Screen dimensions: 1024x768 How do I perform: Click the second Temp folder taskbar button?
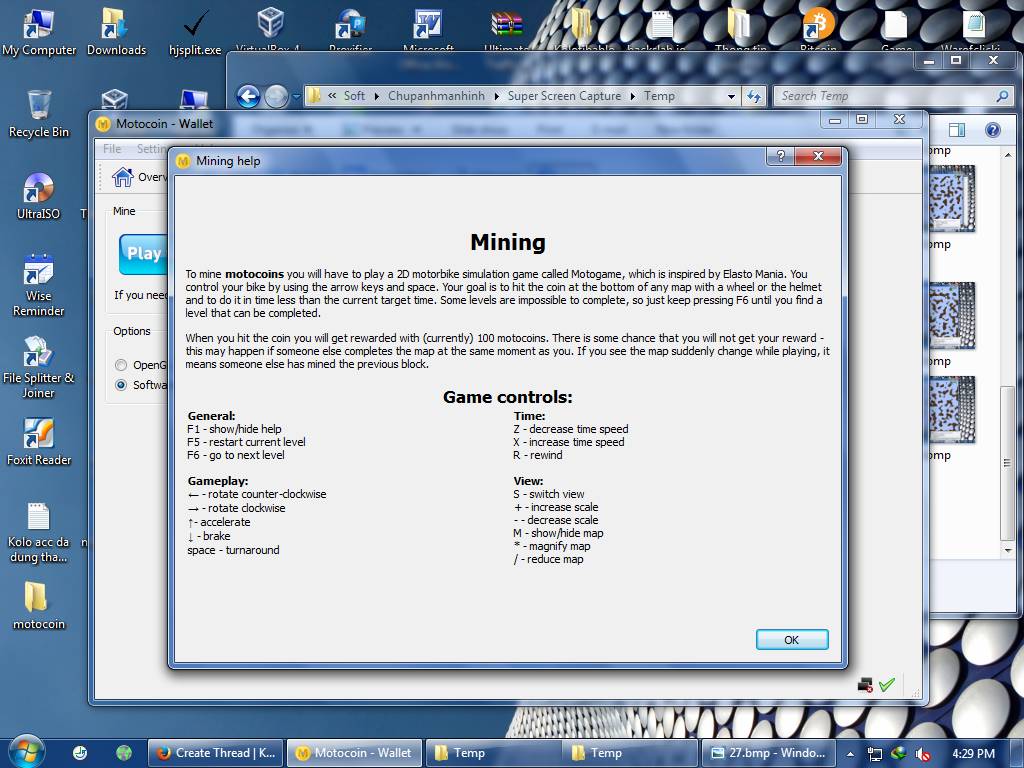(630, 753)
